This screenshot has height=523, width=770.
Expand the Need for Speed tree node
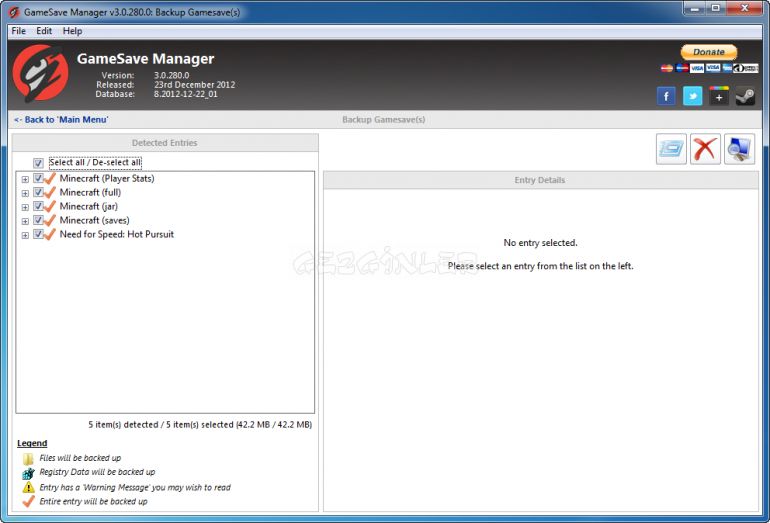25,235
